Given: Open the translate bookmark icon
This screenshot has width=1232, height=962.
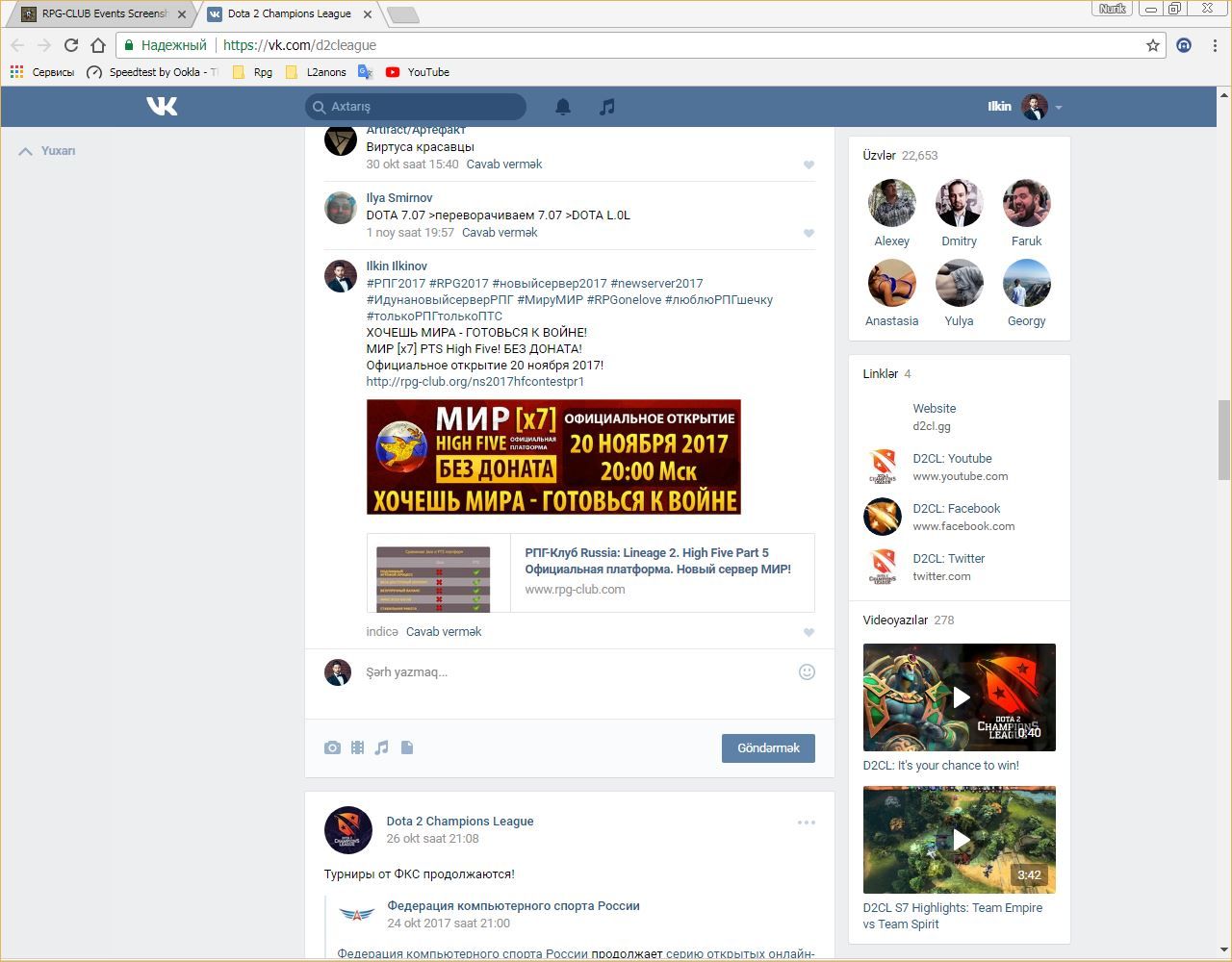Looking at the screenshot, I should 365,72.
